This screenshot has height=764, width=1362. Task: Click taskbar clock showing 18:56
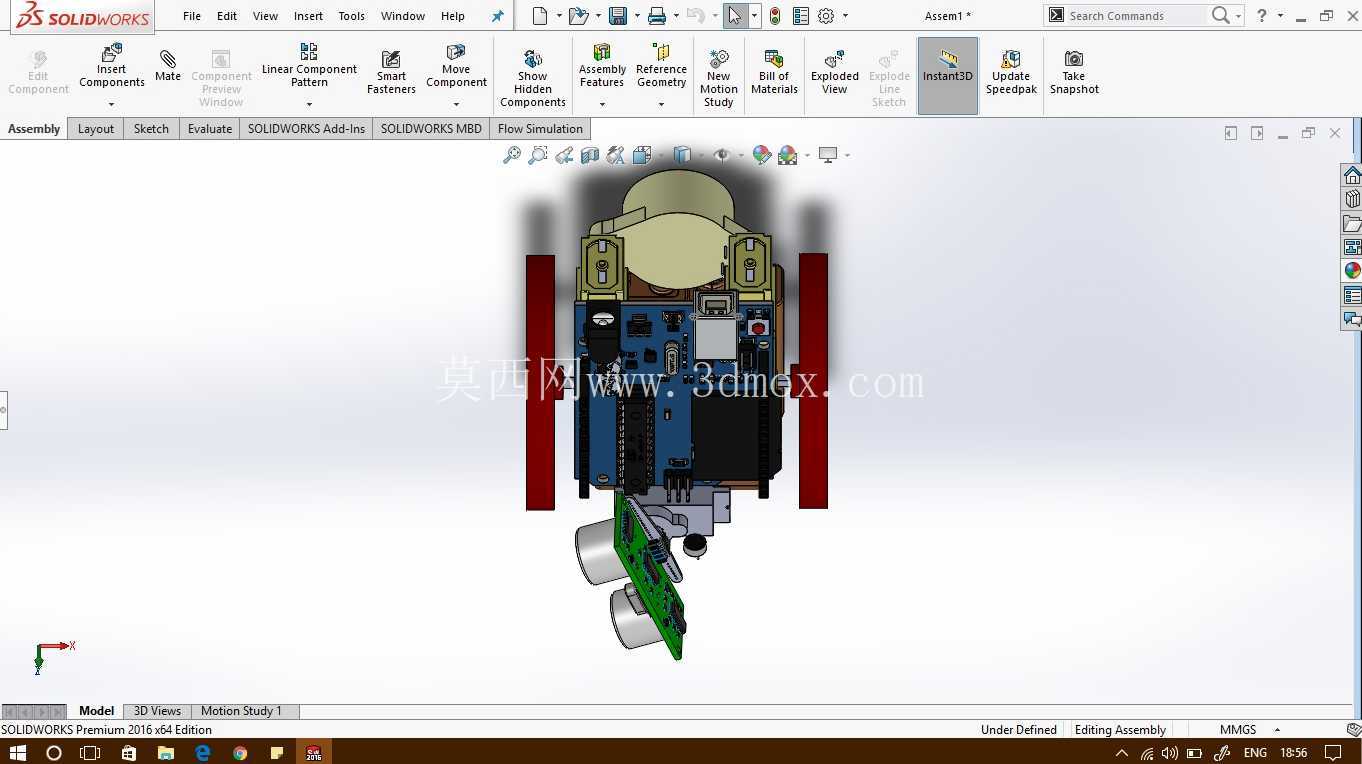[x=1293, y=752]
